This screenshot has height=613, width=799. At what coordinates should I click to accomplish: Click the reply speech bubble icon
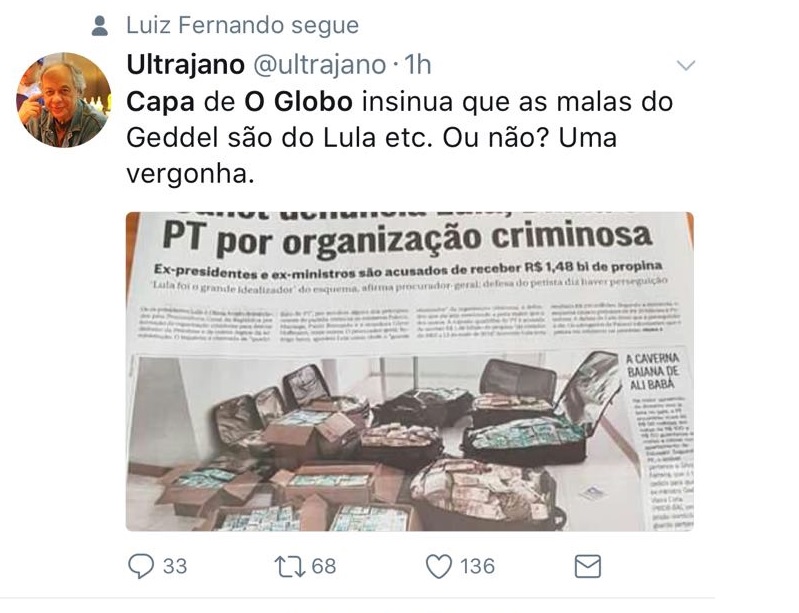[141, 566]
